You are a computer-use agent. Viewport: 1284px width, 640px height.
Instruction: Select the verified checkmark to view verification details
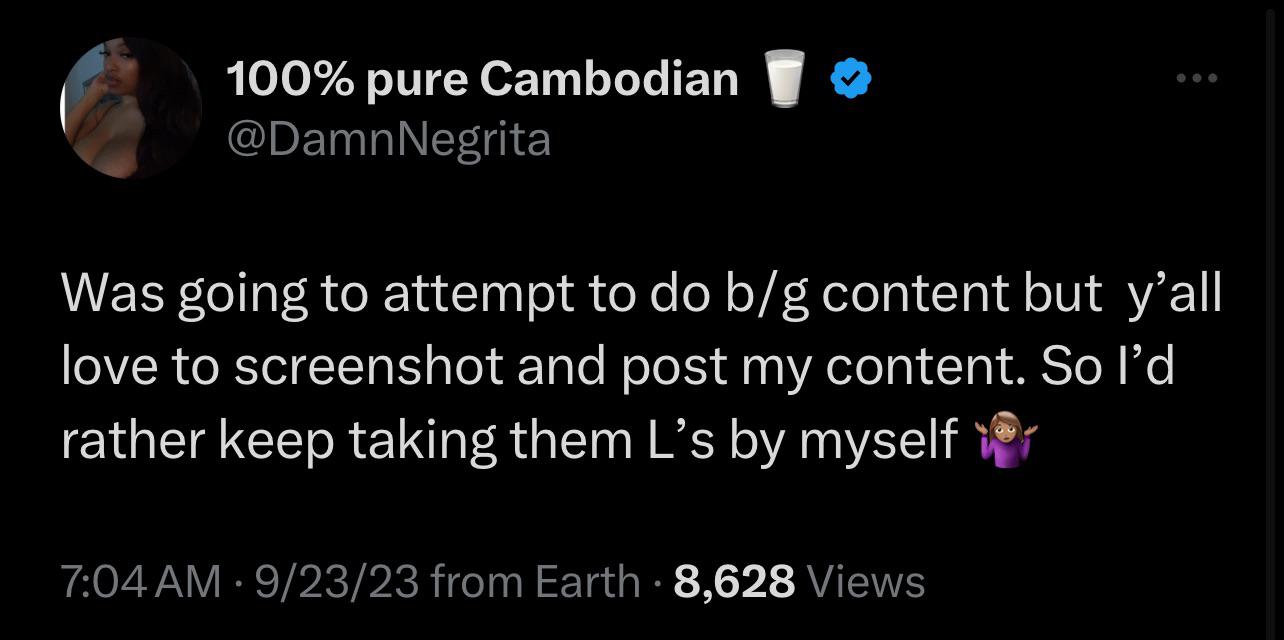tap(850, 77)
